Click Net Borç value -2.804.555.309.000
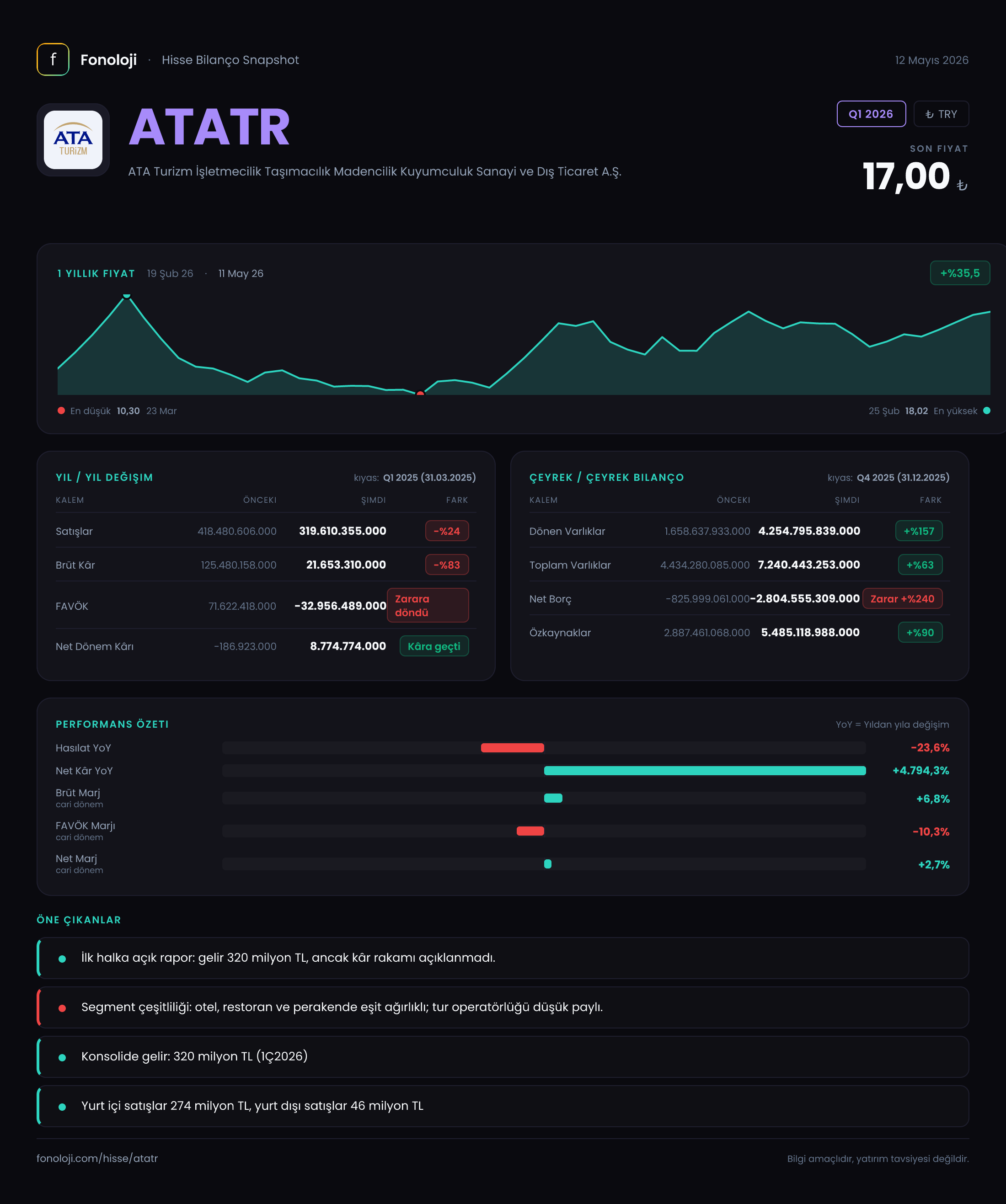Screen dimensions: 1006x1204 [x=805, y=598]
